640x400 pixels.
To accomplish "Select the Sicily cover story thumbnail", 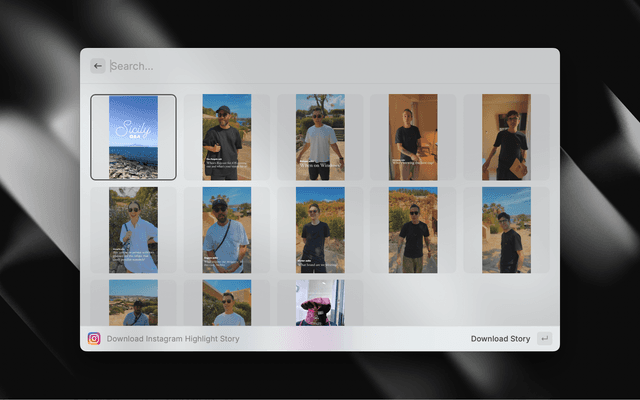I will (x=133, y=137).
